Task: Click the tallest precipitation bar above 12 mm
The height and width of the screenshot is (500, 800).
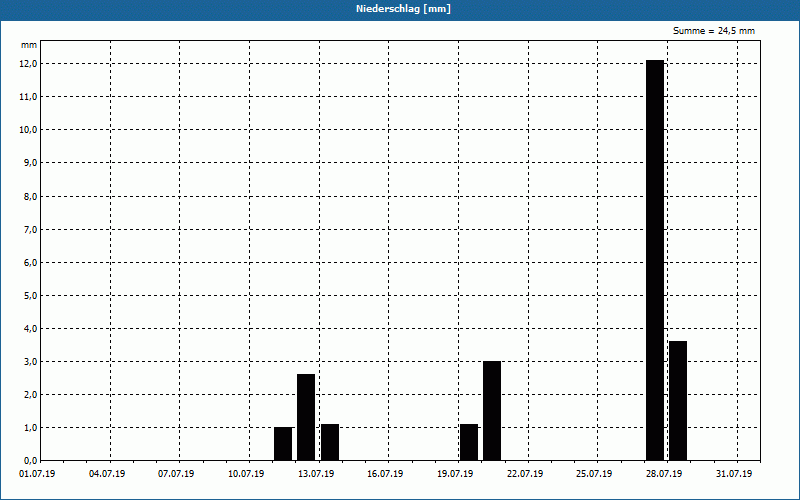Action: click(654, 260)
